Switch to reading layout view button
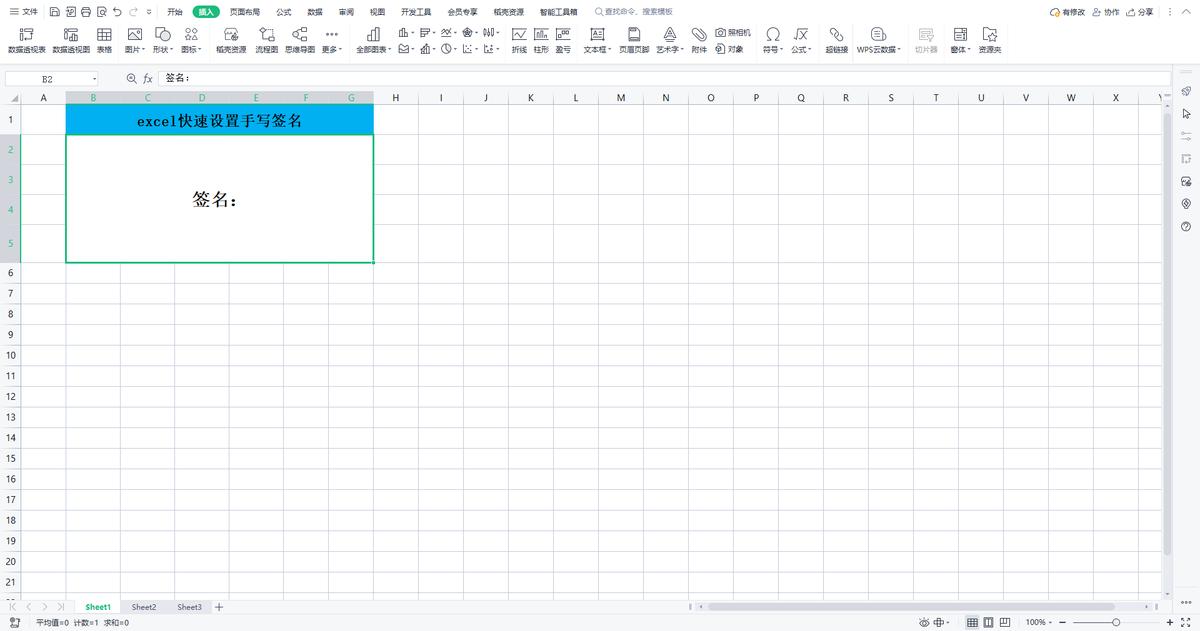 pyautogui.click(x=1005, y=622)
